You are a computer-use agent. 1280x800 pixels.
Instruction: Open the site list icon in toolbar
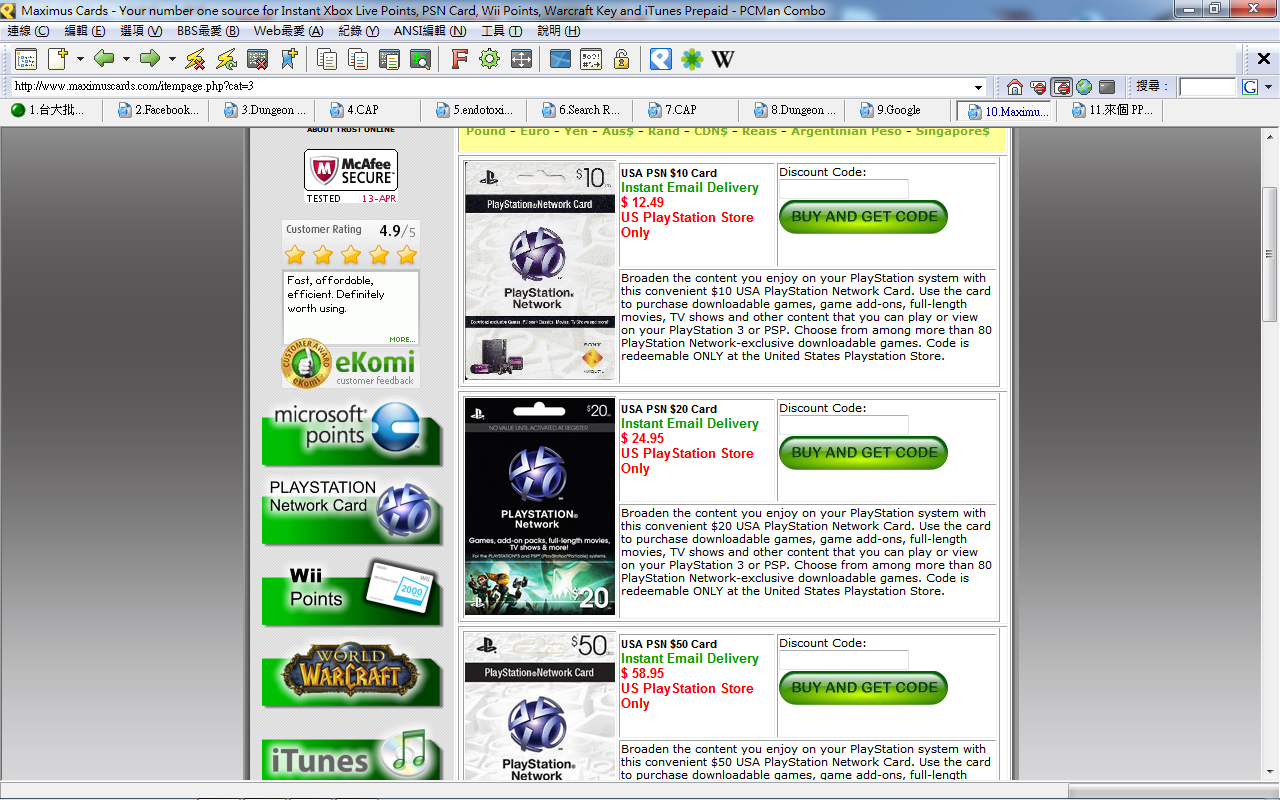tap(25, 59)
